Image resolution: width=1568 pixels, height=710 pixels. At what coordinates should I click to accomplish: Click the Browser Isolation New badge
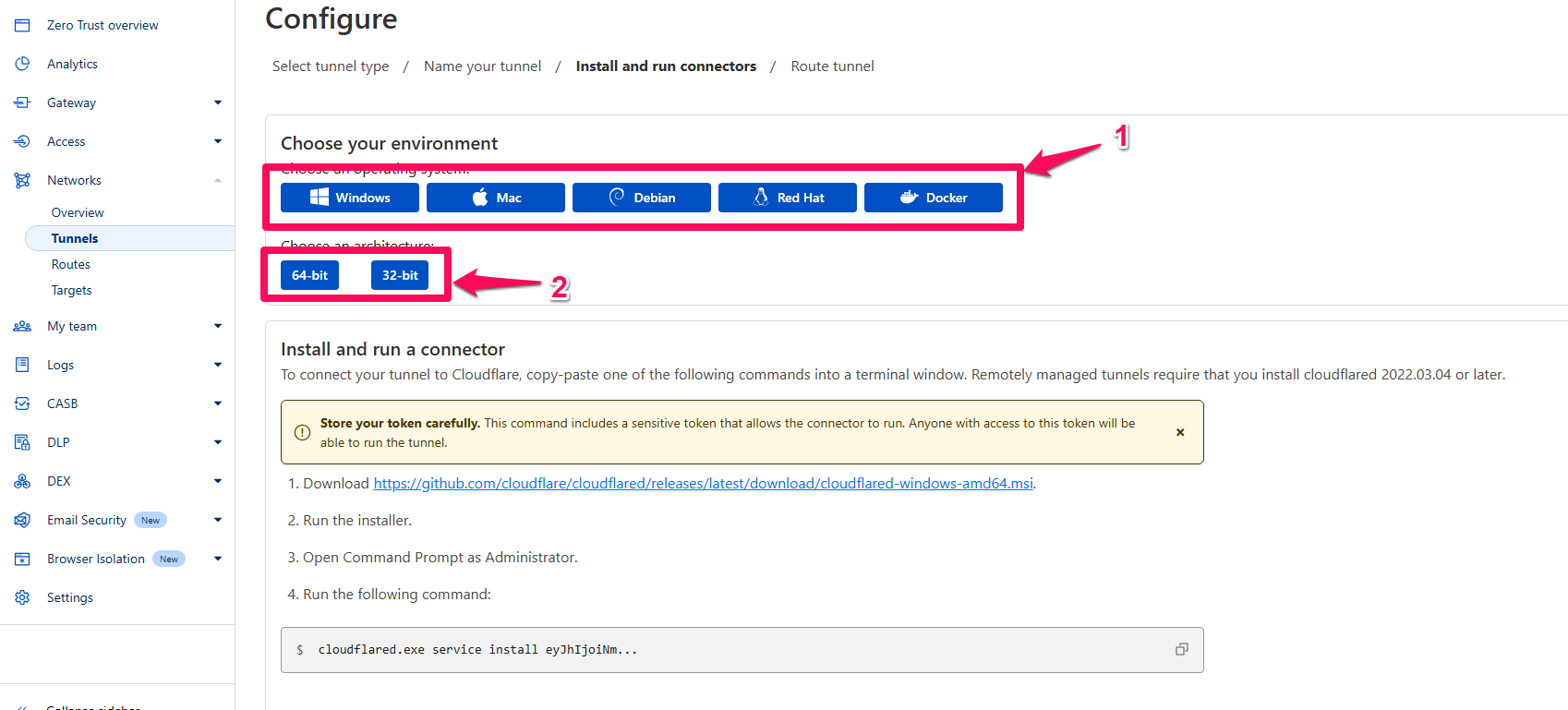pyautogui.click(x=169, y=559)
